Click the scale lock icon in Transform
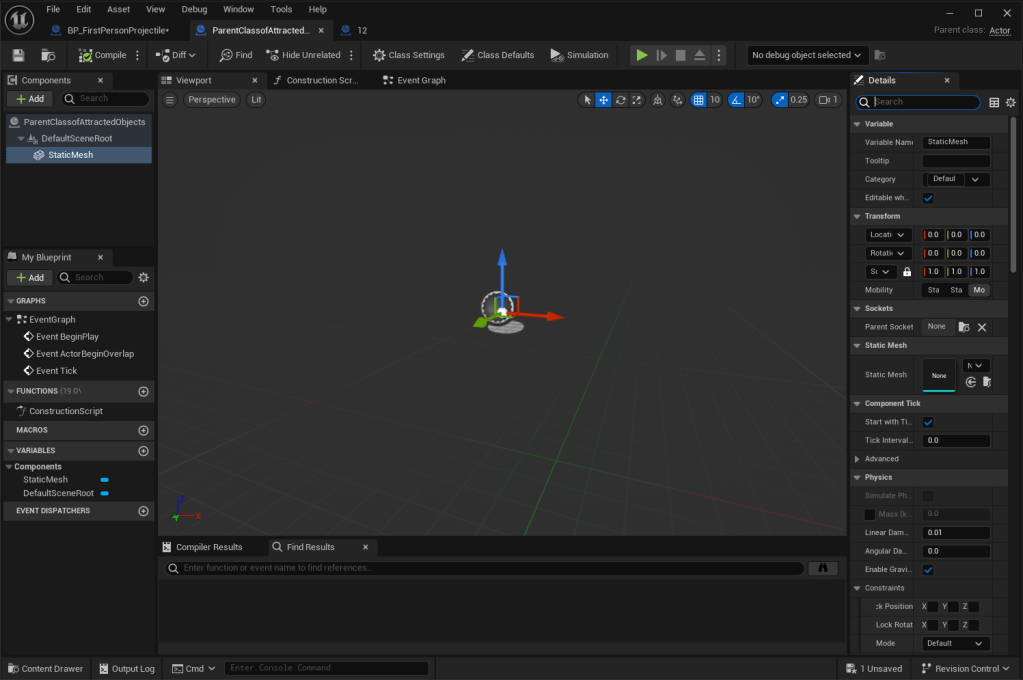Image resolution: width=1023 pixels, height=680 pixels. 907,272
